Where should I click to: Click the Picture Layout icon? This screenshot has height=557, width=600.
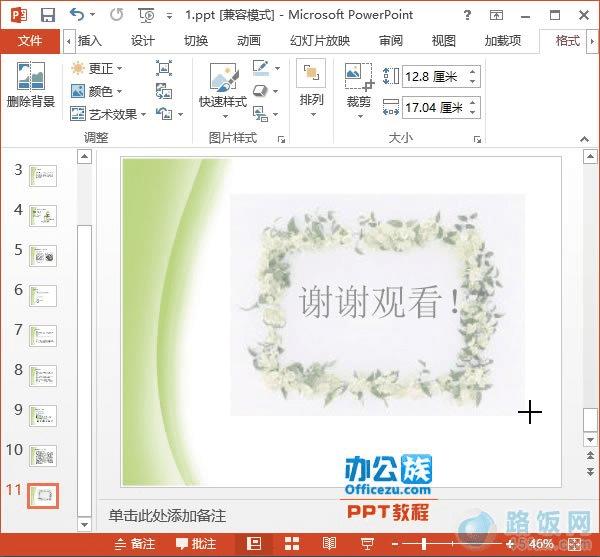tap(260, 114)
